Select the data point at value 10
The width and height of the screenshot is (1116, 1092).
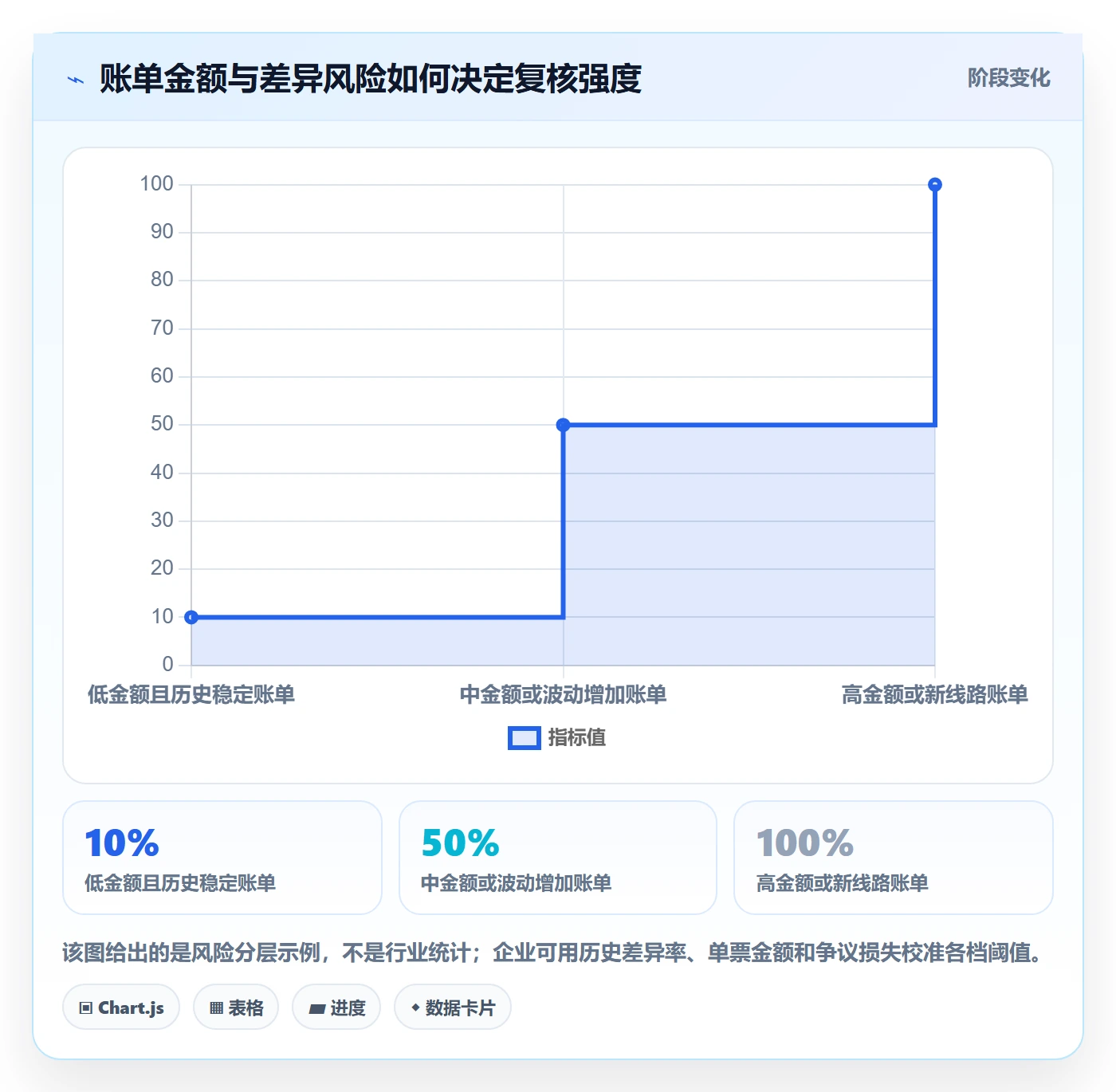tap(191, 617)
